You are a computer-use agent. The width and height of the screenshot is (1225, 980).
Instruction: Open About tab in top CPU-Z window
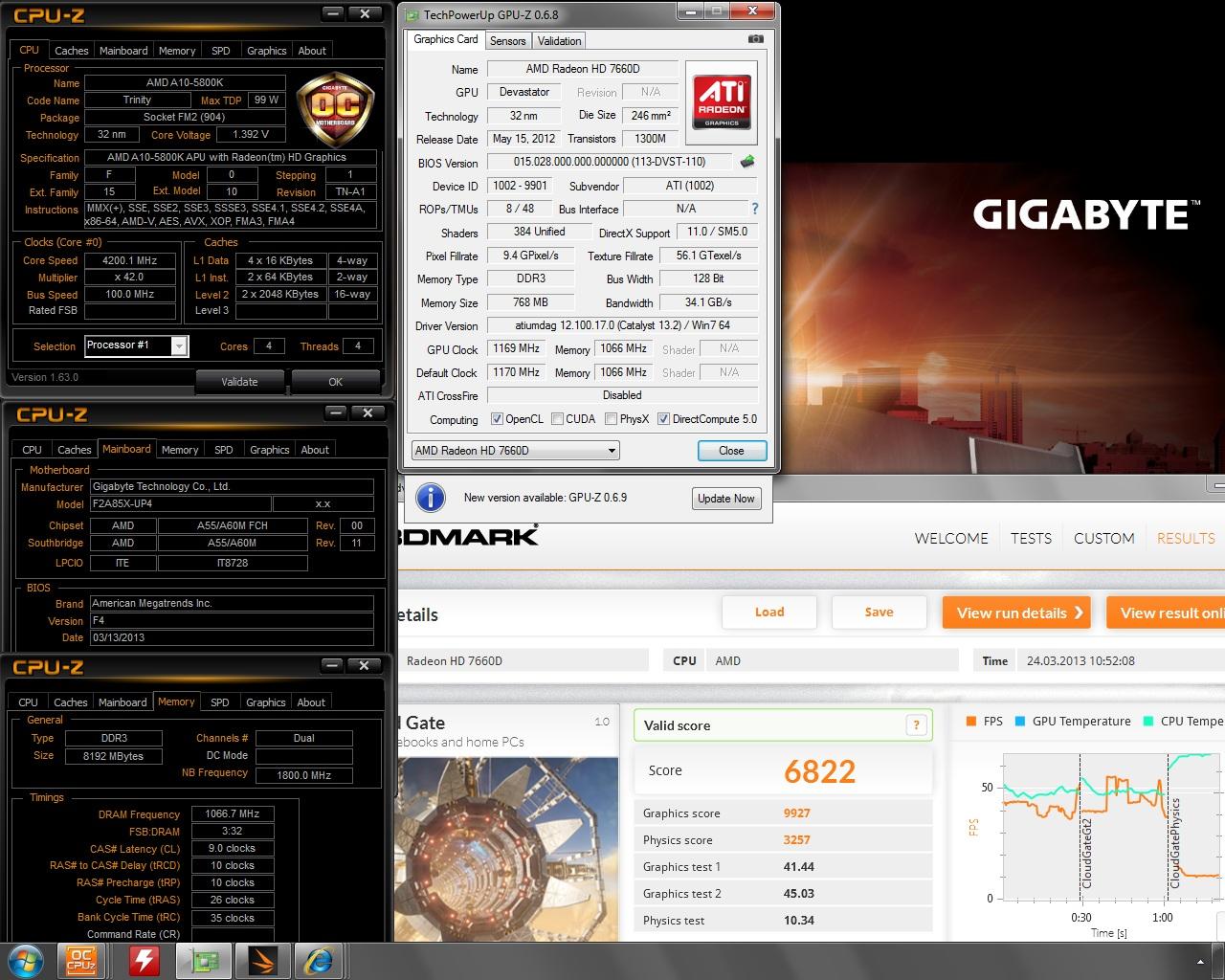312,51
